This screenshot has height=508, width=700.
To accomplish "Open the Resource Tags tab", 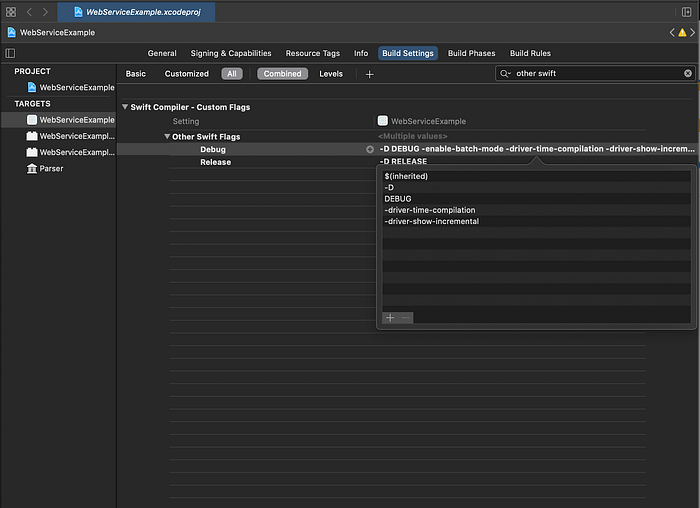I will 312,54.
